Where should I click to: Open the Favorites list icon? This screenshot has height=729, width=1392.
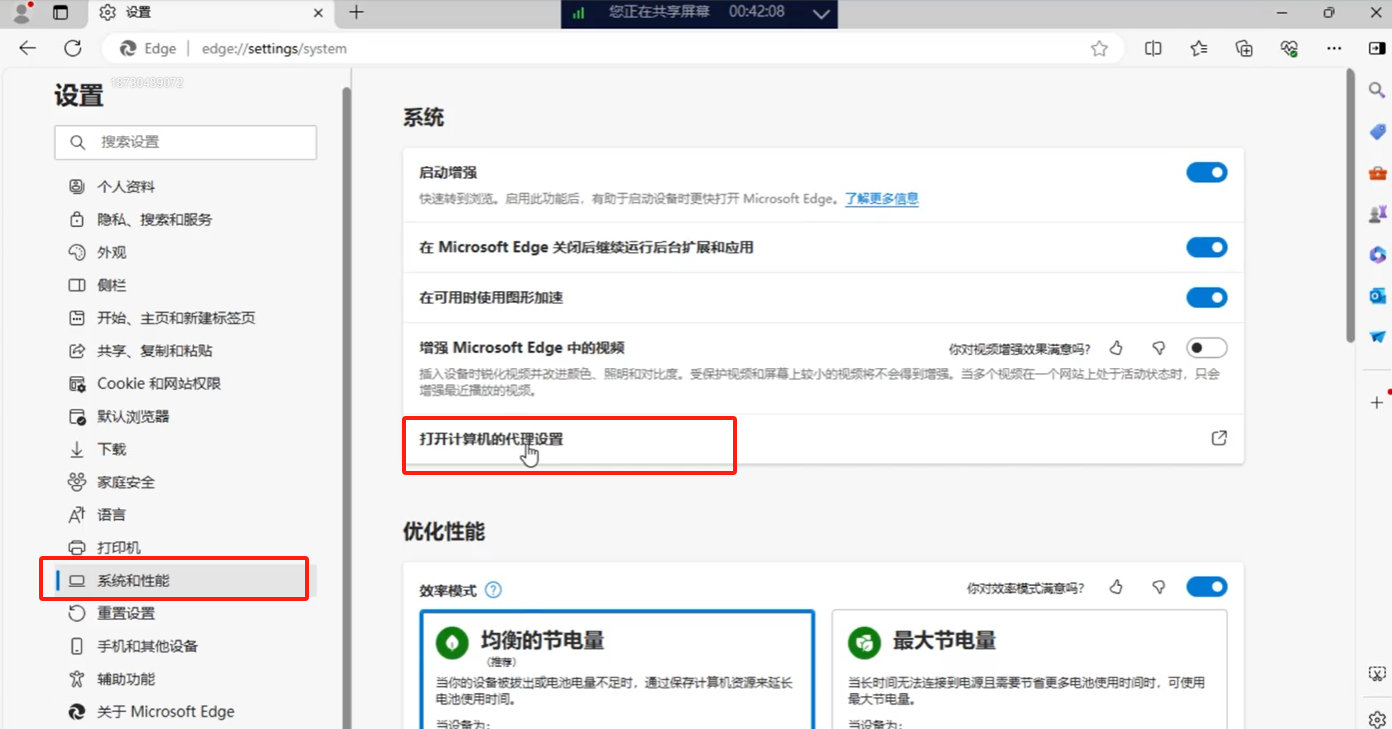point(1199,48)
